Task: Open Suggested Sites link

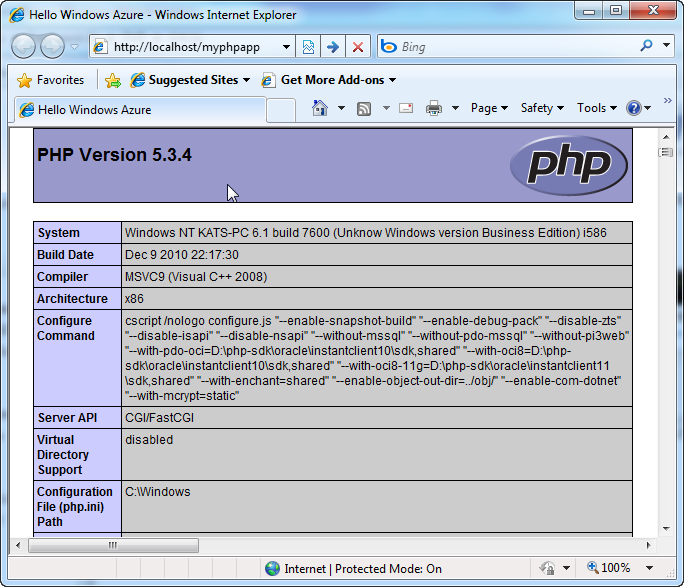Action: (190, 80)
